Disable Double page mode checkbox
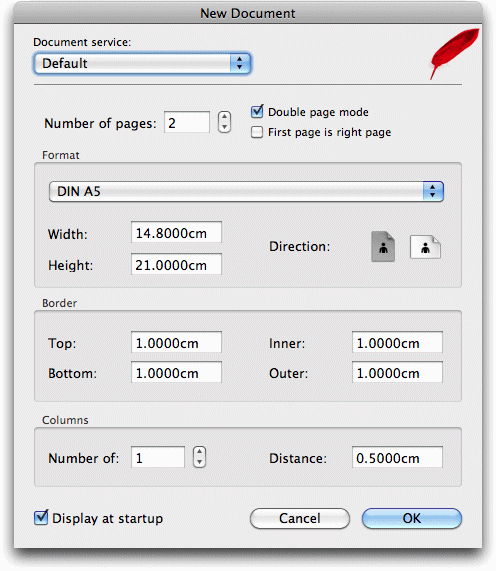The height and width of the screenshot is (571, 496). (257, 111)
